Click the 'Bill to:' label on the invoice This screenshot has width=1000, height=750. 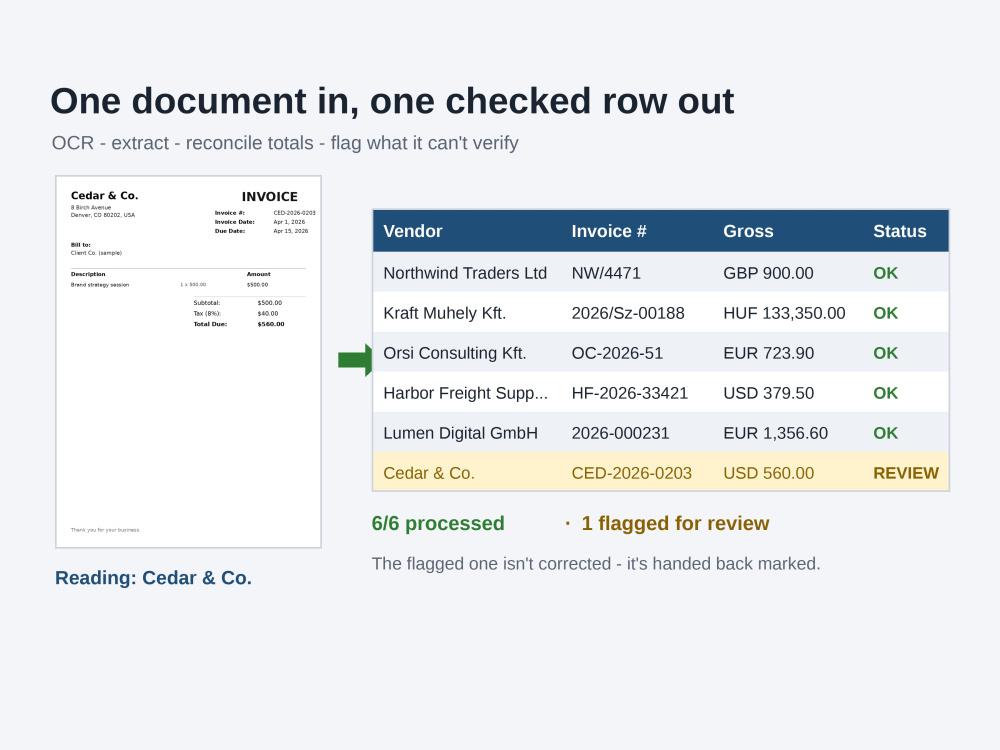pyautogui.click(x=80, y=244)
